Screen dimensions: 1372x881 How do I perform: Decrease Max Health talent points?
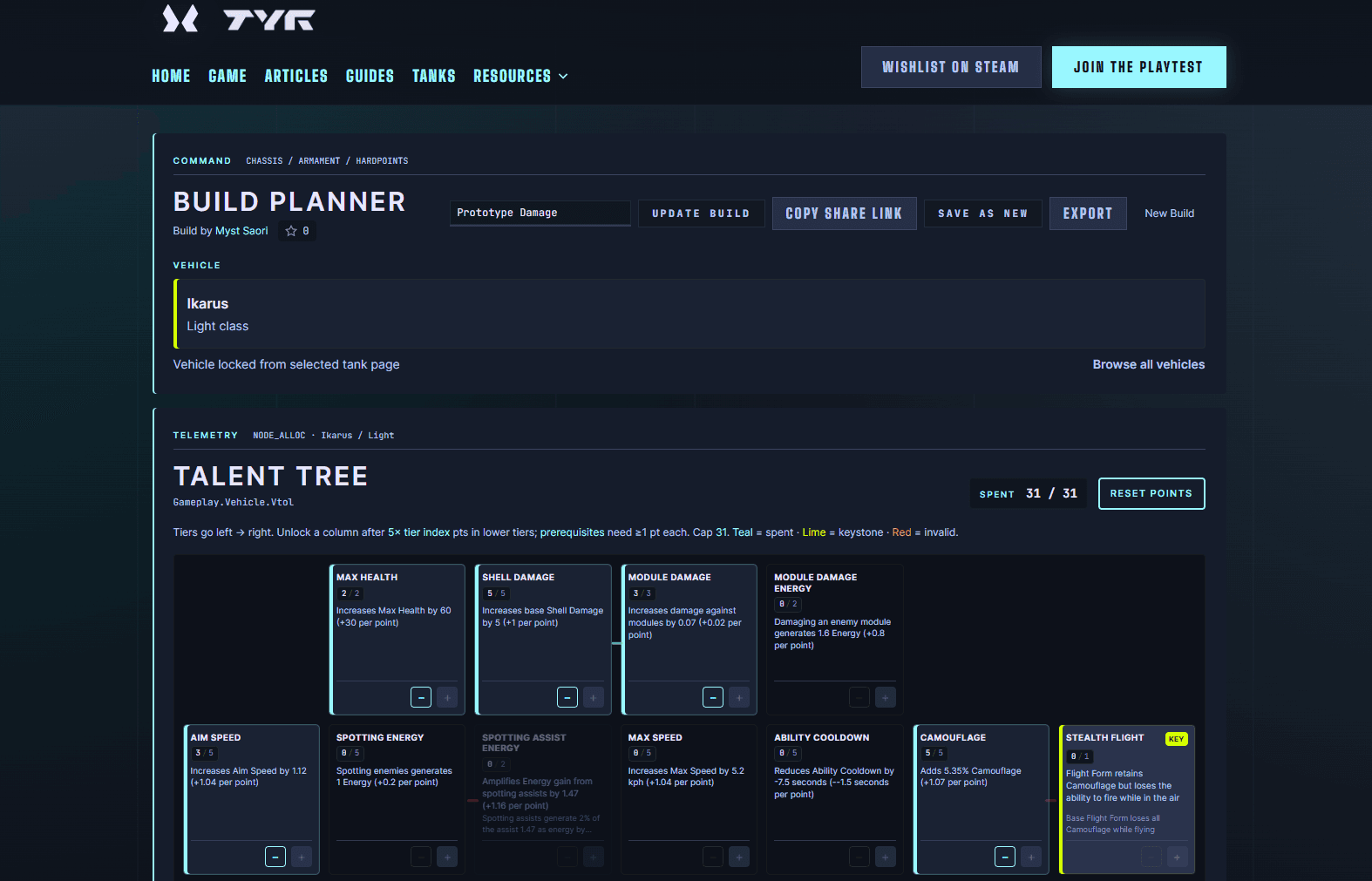pyautogui.click(x=421, y=697)
